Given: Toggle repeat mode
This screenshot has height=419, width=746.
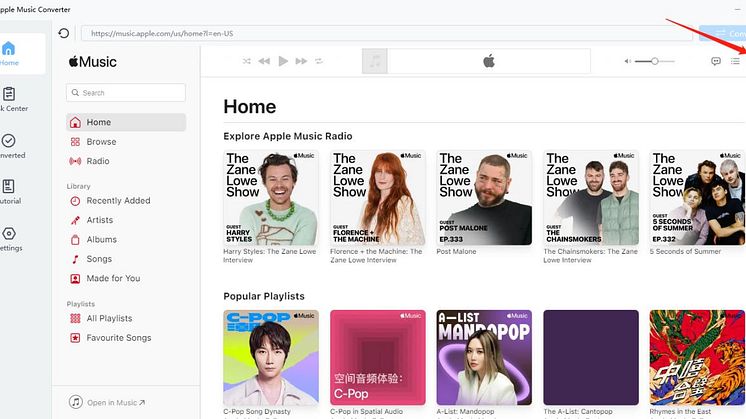Looking at the screenshot, I should (319, 61).
